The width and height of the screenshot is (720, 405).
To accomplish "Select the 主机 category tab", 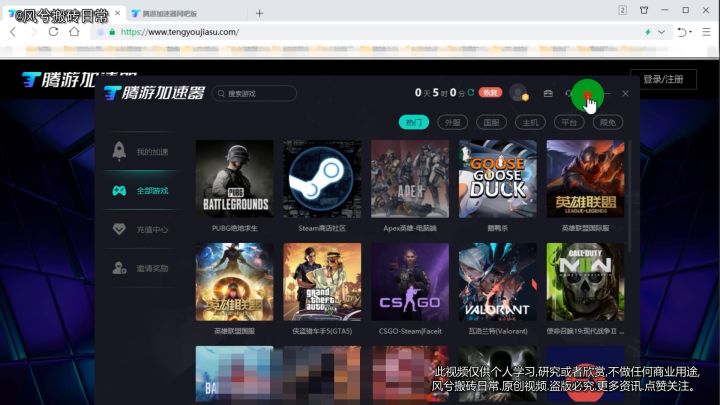I will pyautogui.click(x=530, y=123).
